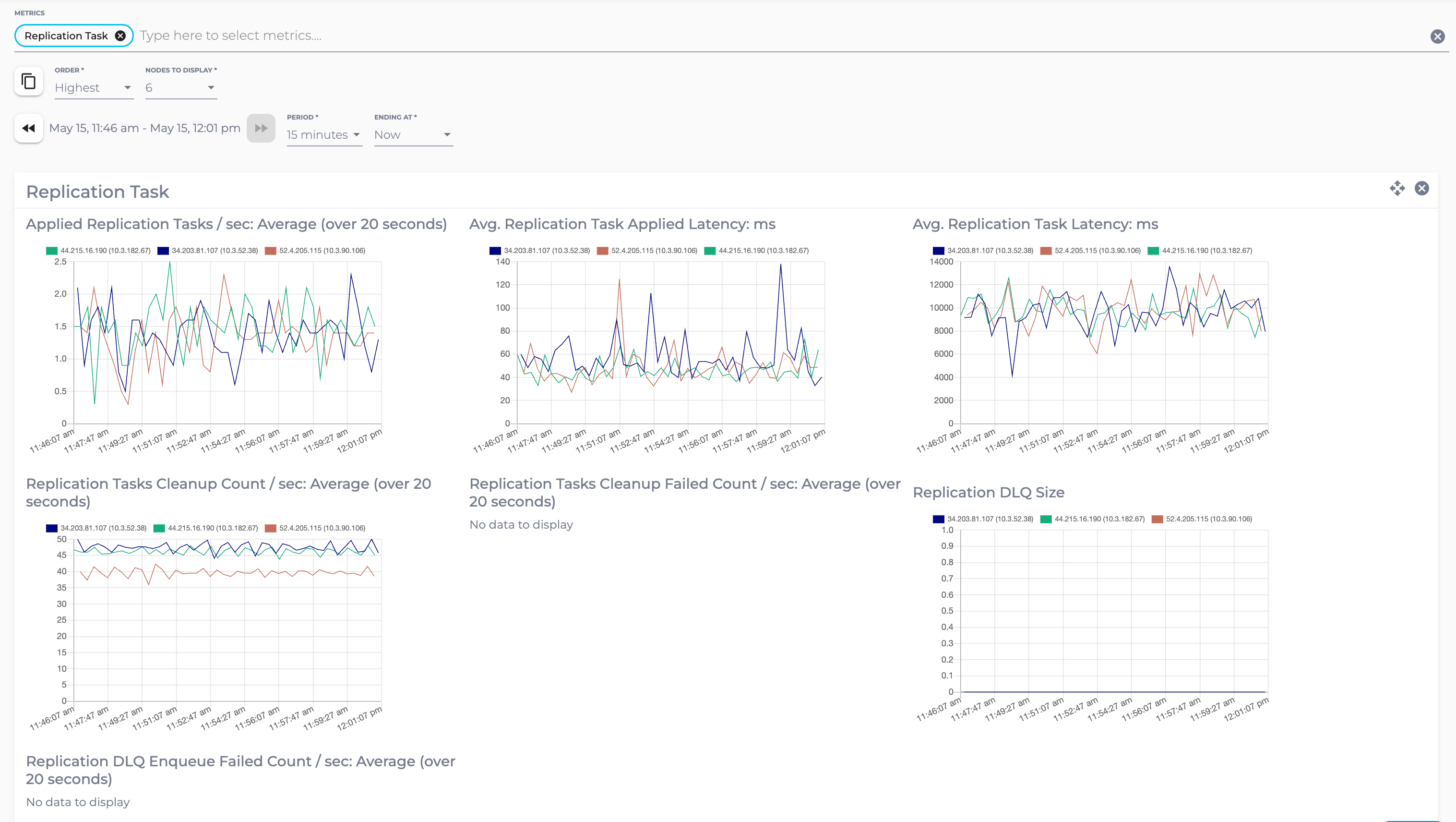The image size is (1456, 822).
Task: Go back one time period with the rewind button
Action: point(29,128)
